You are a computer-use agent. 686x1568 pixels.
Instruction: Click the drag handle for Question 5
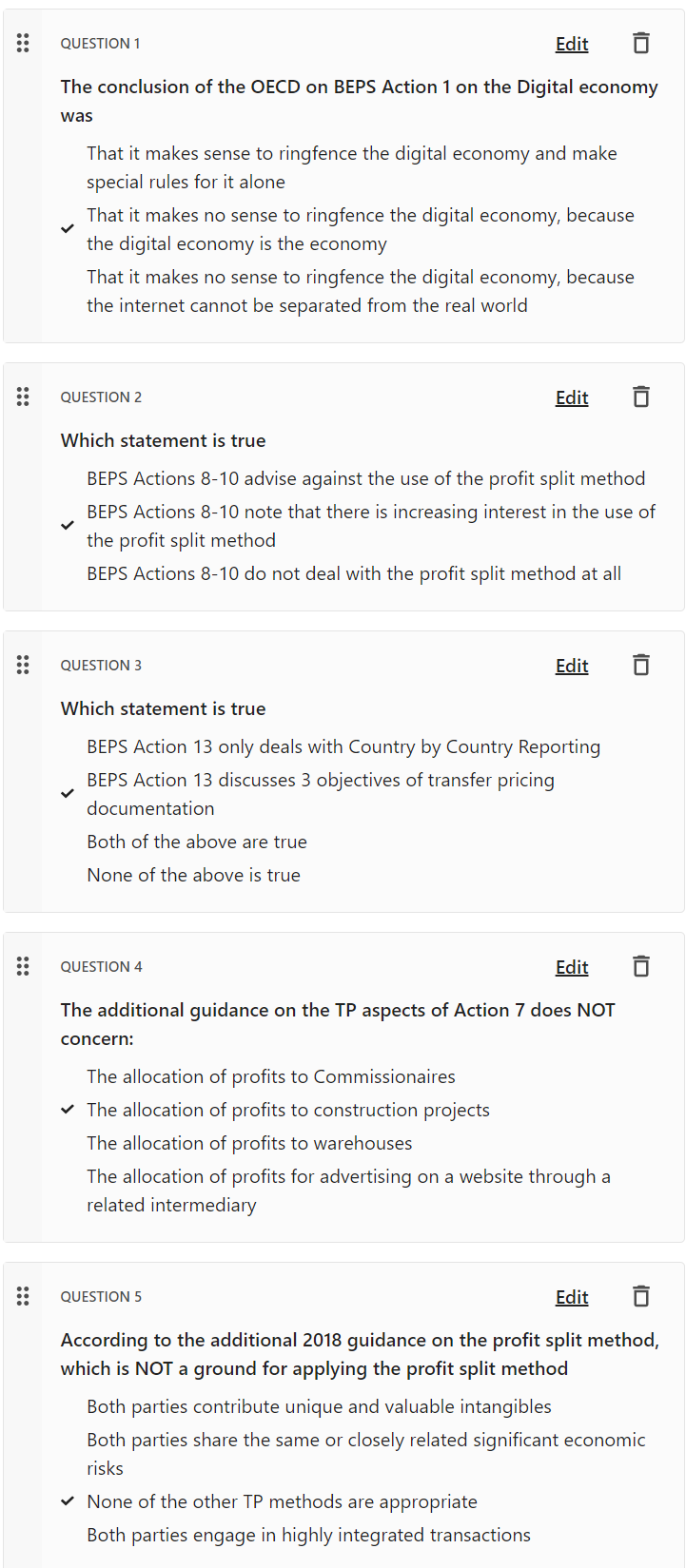point(23,1296)
